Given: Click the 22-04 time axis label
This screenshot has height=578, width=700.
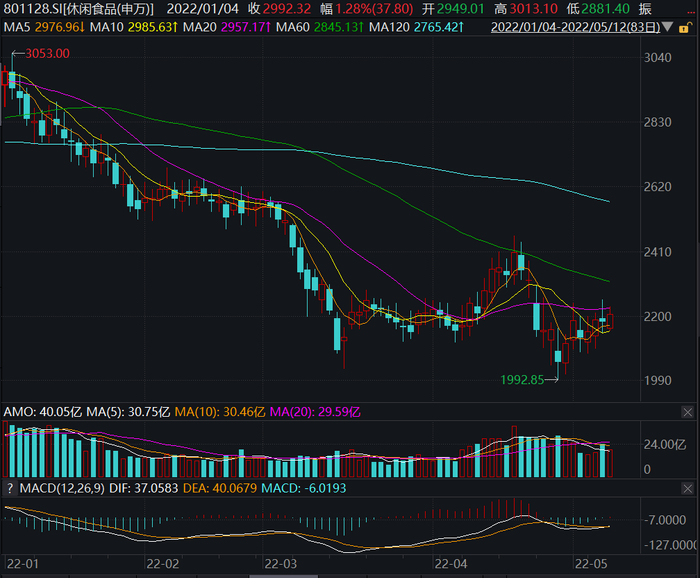Looking at the screenshot, I should coord(451,564).
